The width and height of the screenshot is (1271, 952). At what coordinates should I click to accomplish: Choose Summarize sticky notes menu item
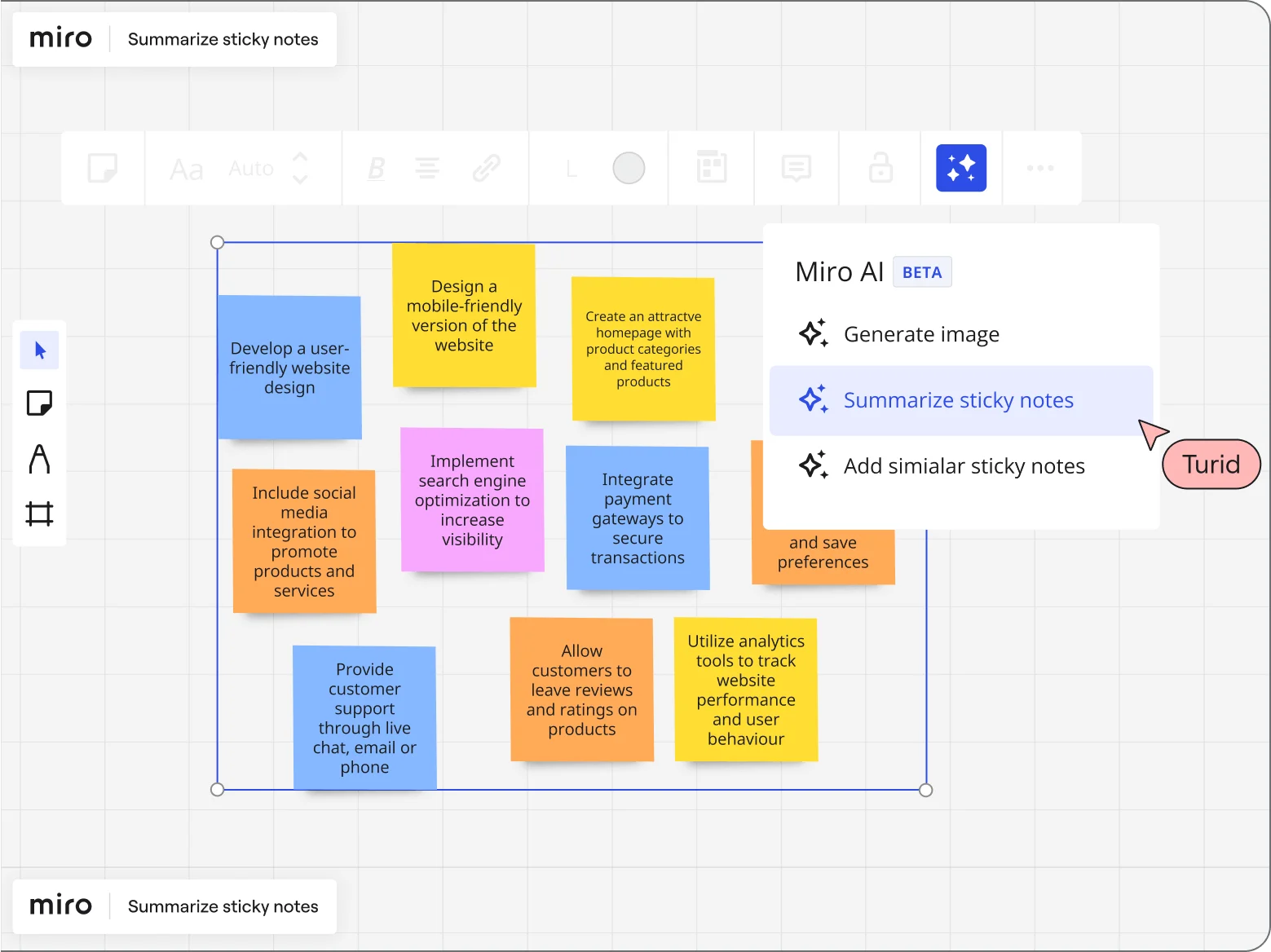click(961, 400)
